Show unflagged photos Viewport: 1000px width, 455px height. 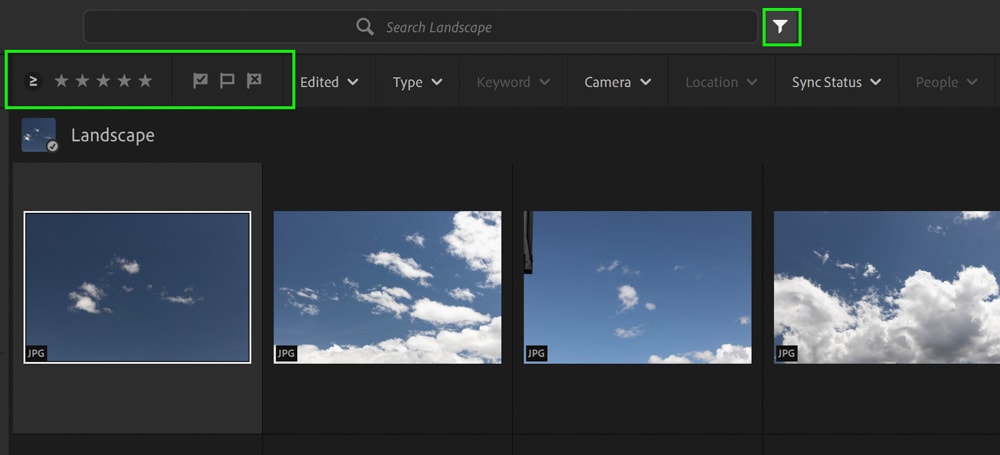tap(227, 81)
